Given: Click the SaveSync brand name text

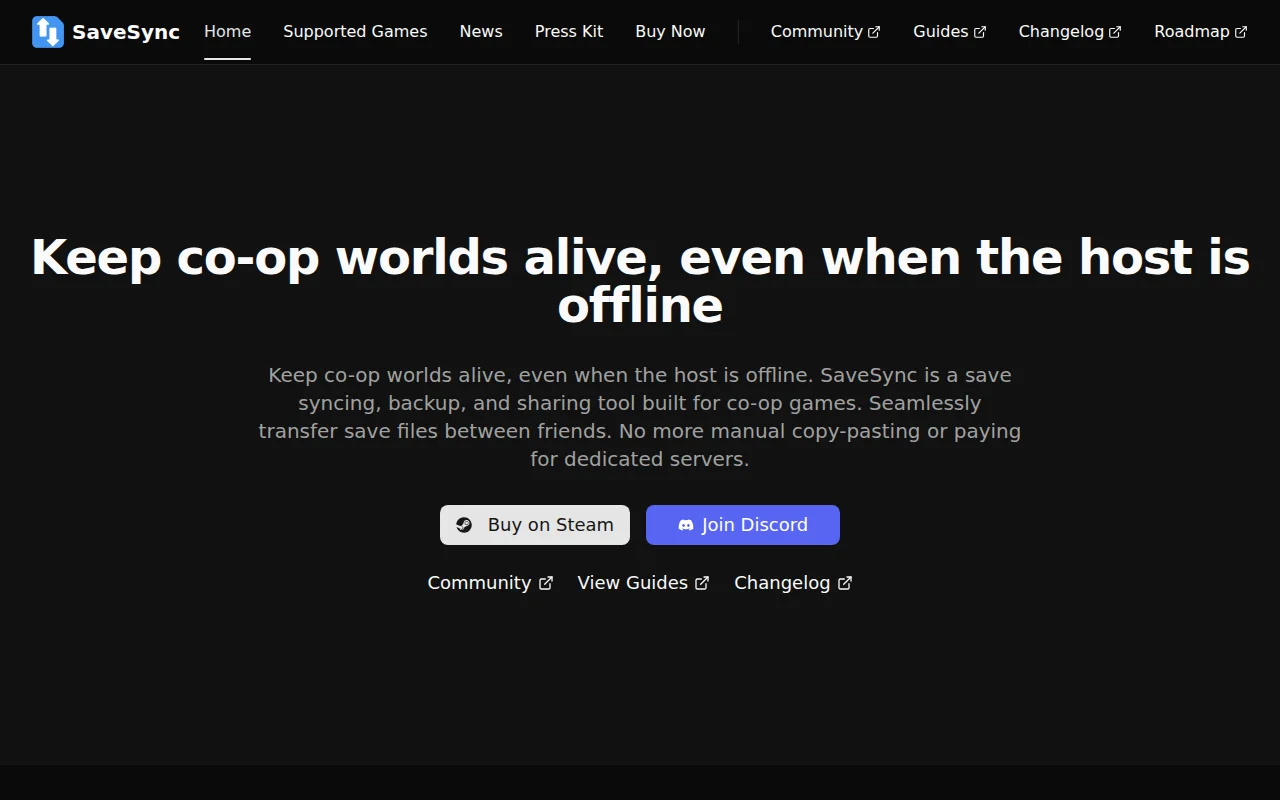Looking at the screenshot, I should click(x=126, y=32).
